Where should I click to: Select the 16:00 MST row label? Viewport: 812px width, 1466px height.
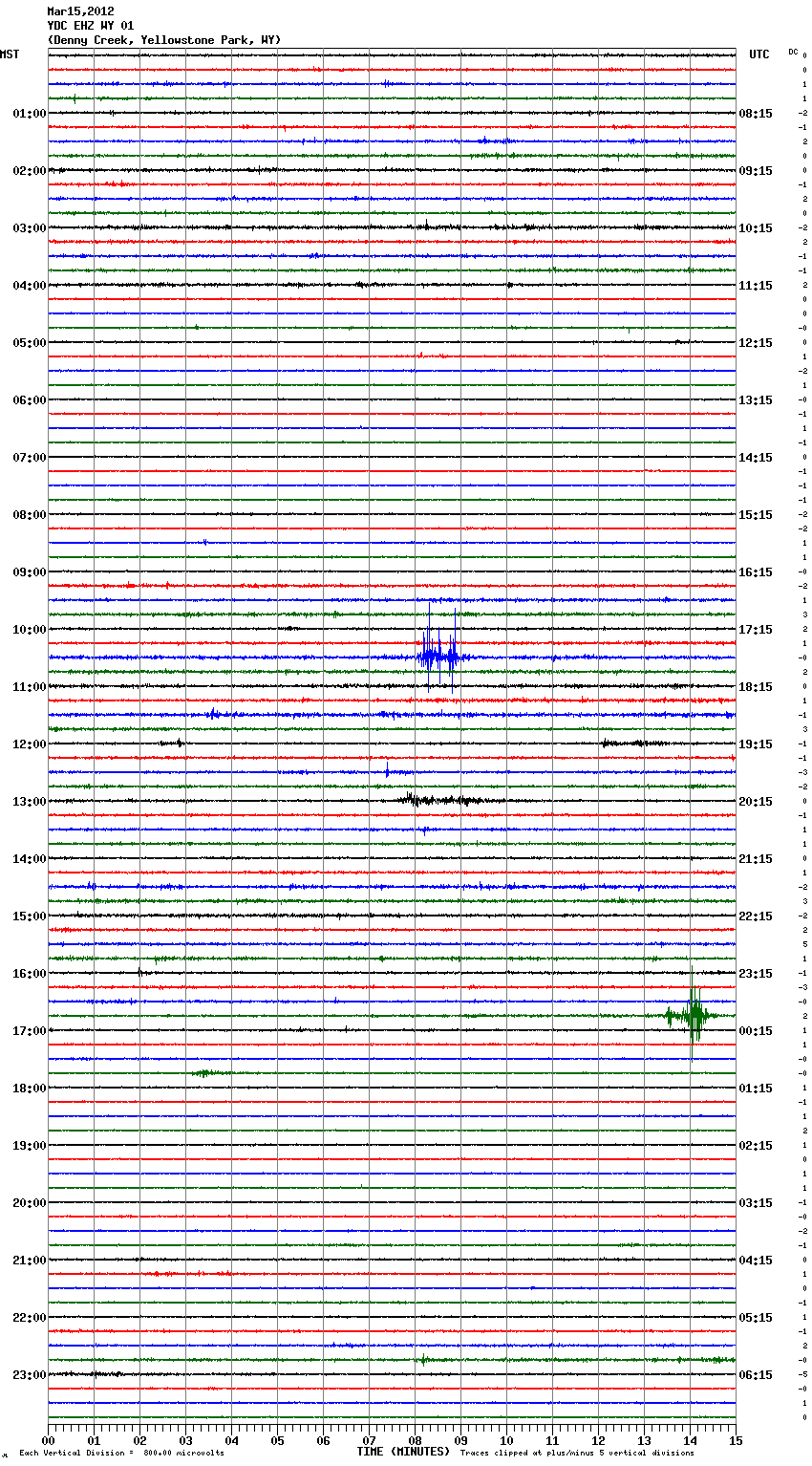point(30,974)
